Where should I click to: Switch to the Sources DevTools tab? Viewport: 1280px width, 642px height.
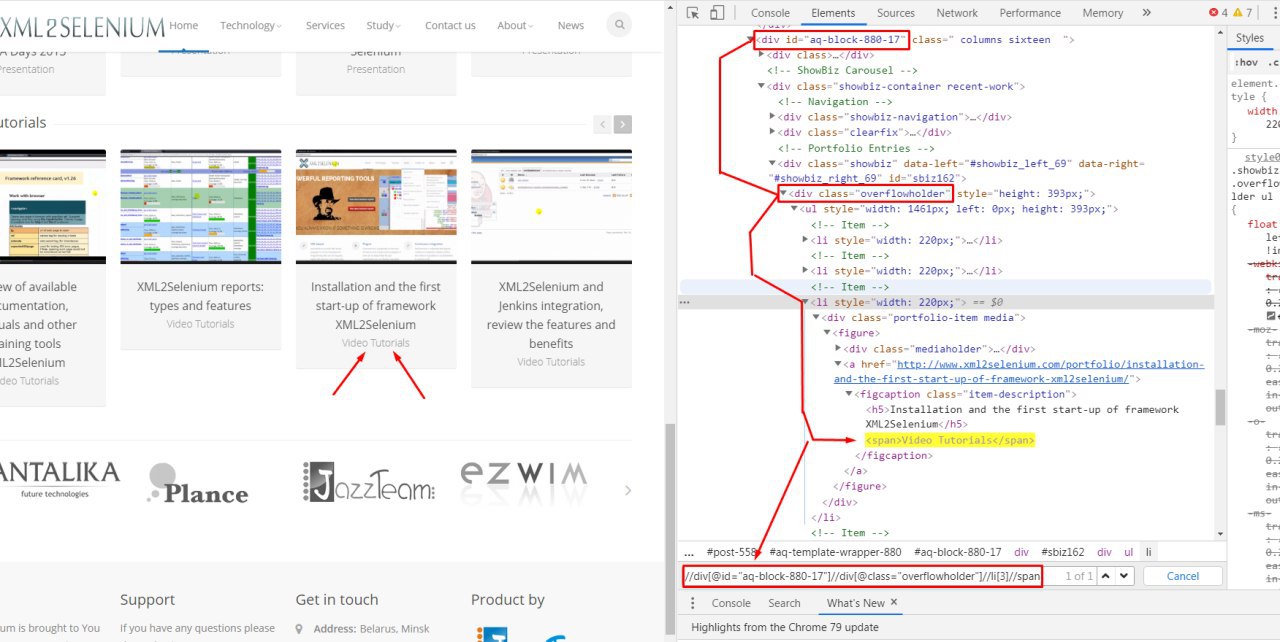895,13
